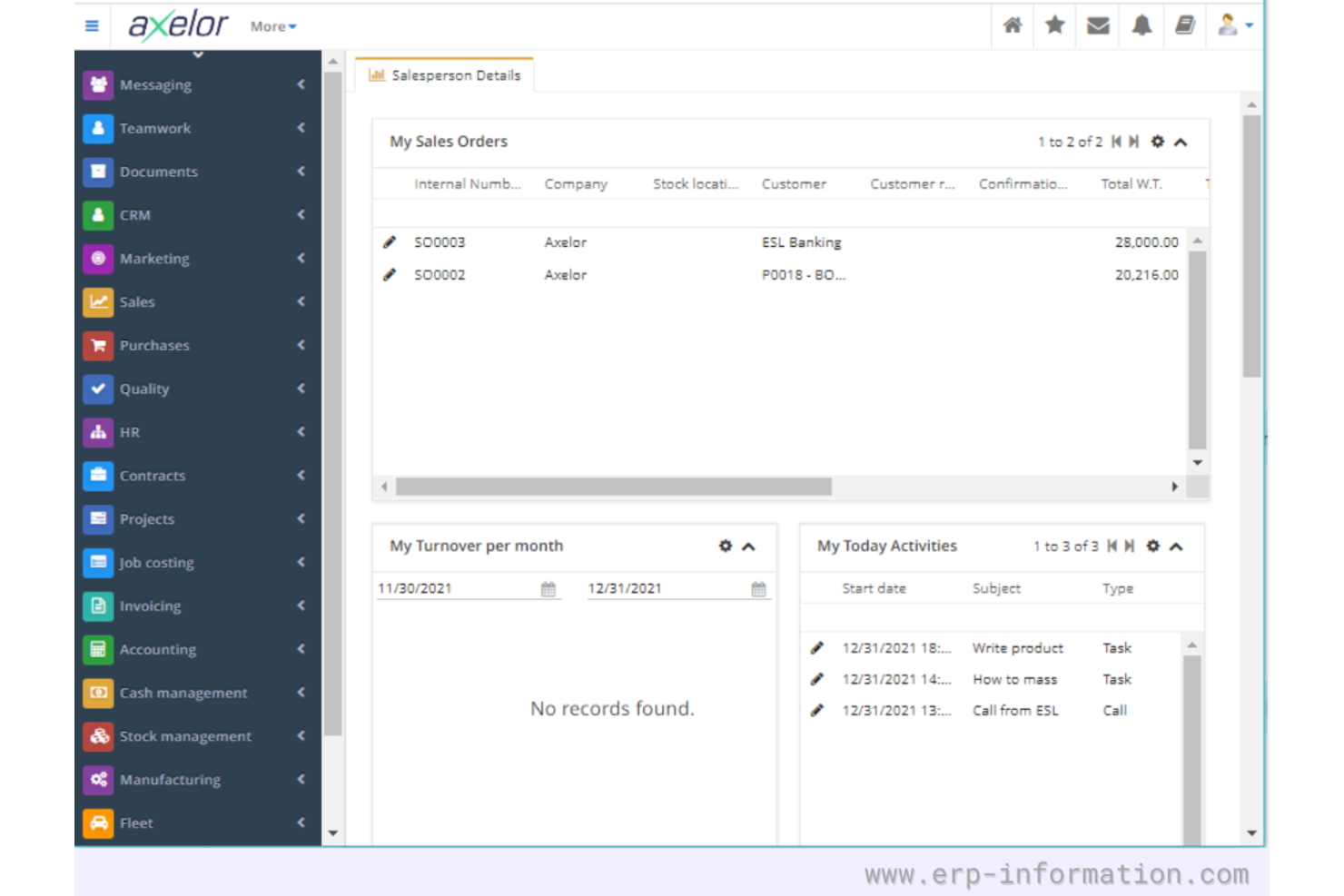The image size is (1344, 896).
Task: Click the Accounting calculator icon
Action: 98,649
